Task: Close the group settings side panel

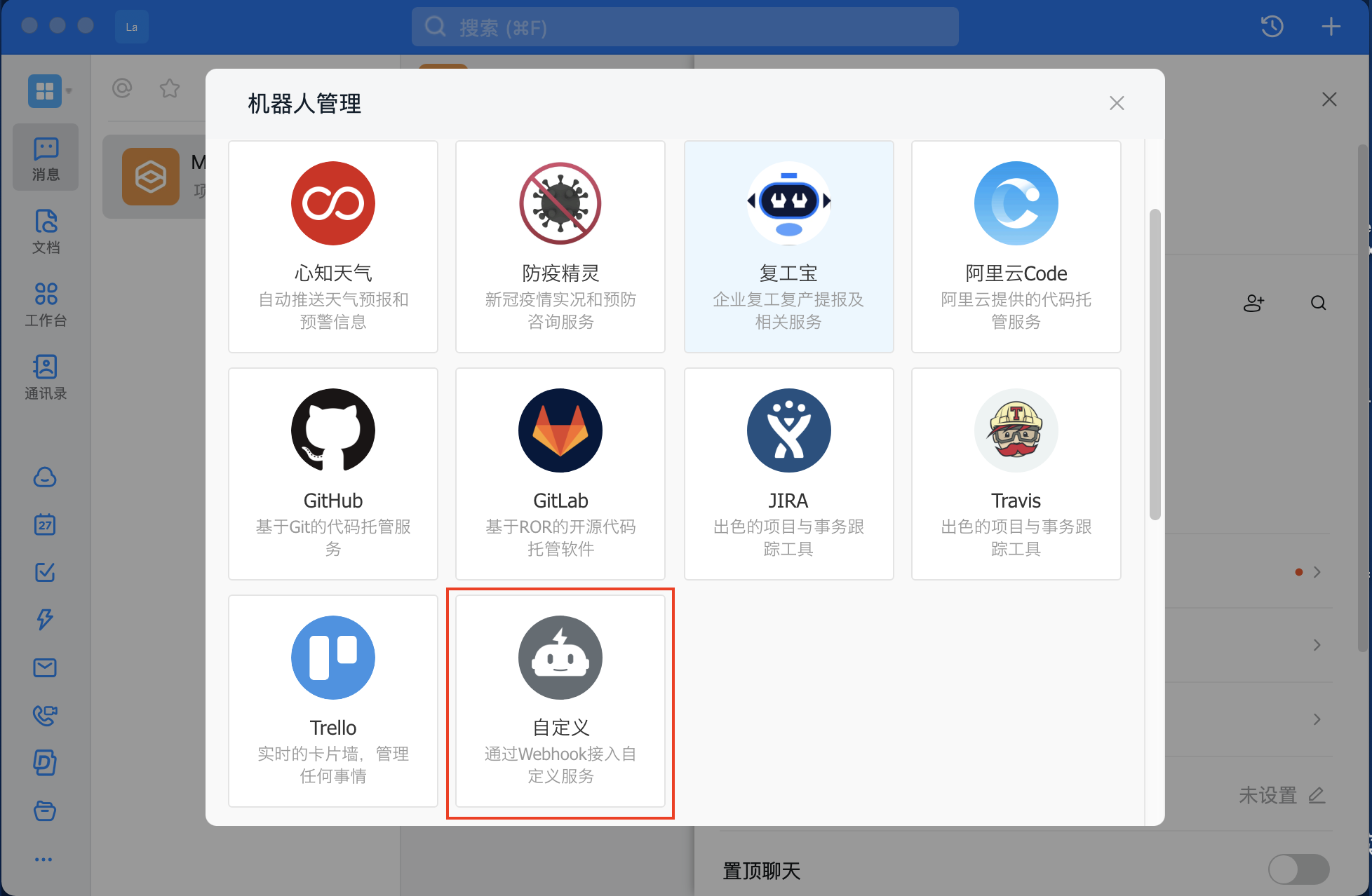Action: (x=1329, y=100)
